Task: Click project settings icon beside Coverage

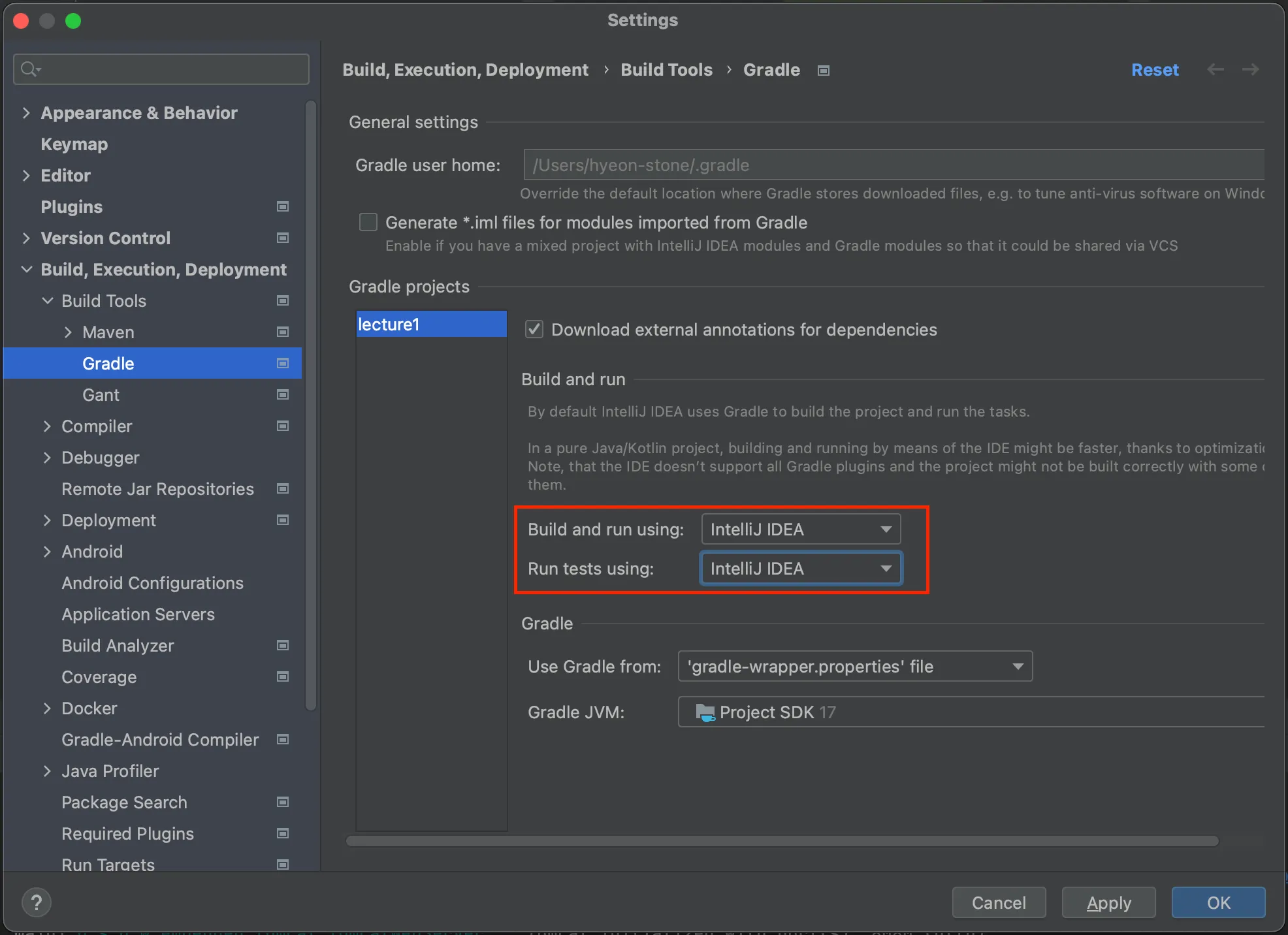Action: (283, 677)
